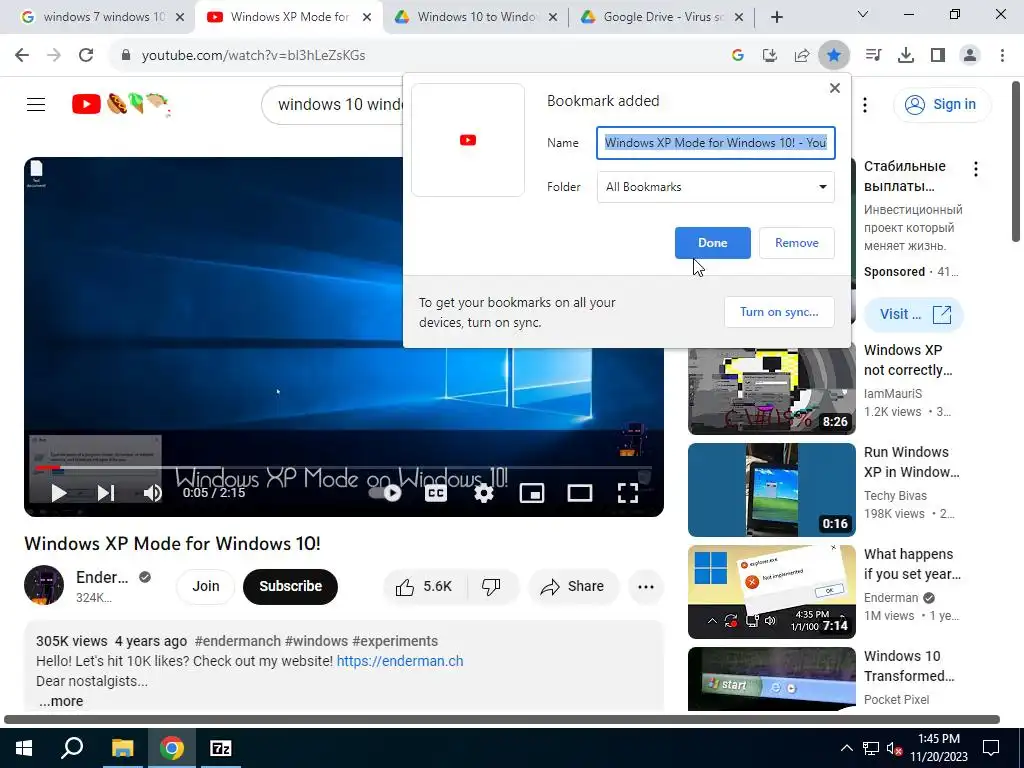Open taskbar search
This screenshot has height=768, width=1024.
[72, 748]
